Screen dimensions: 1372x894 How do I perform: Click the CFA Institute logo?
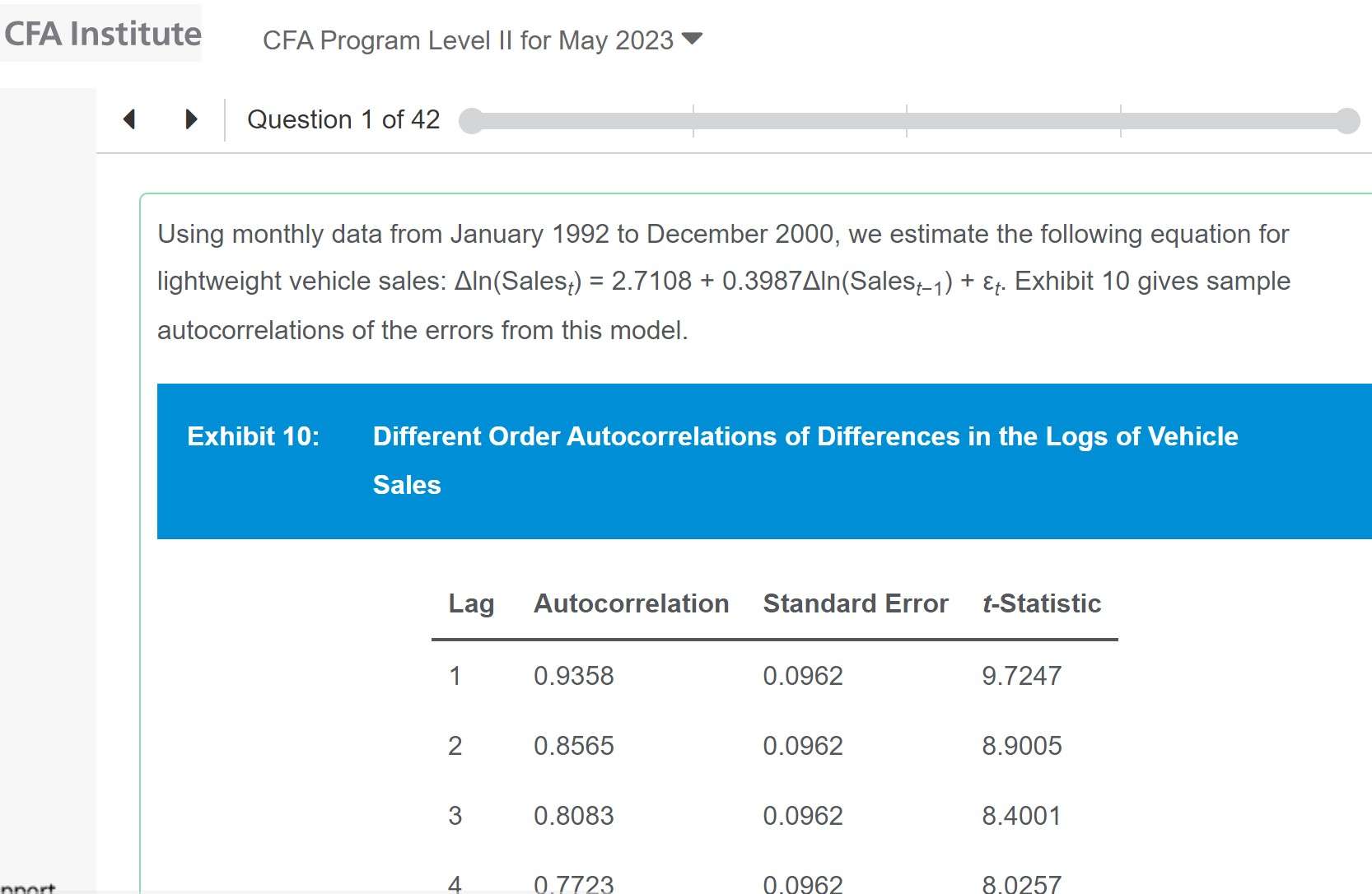click(x=102, y=34)
